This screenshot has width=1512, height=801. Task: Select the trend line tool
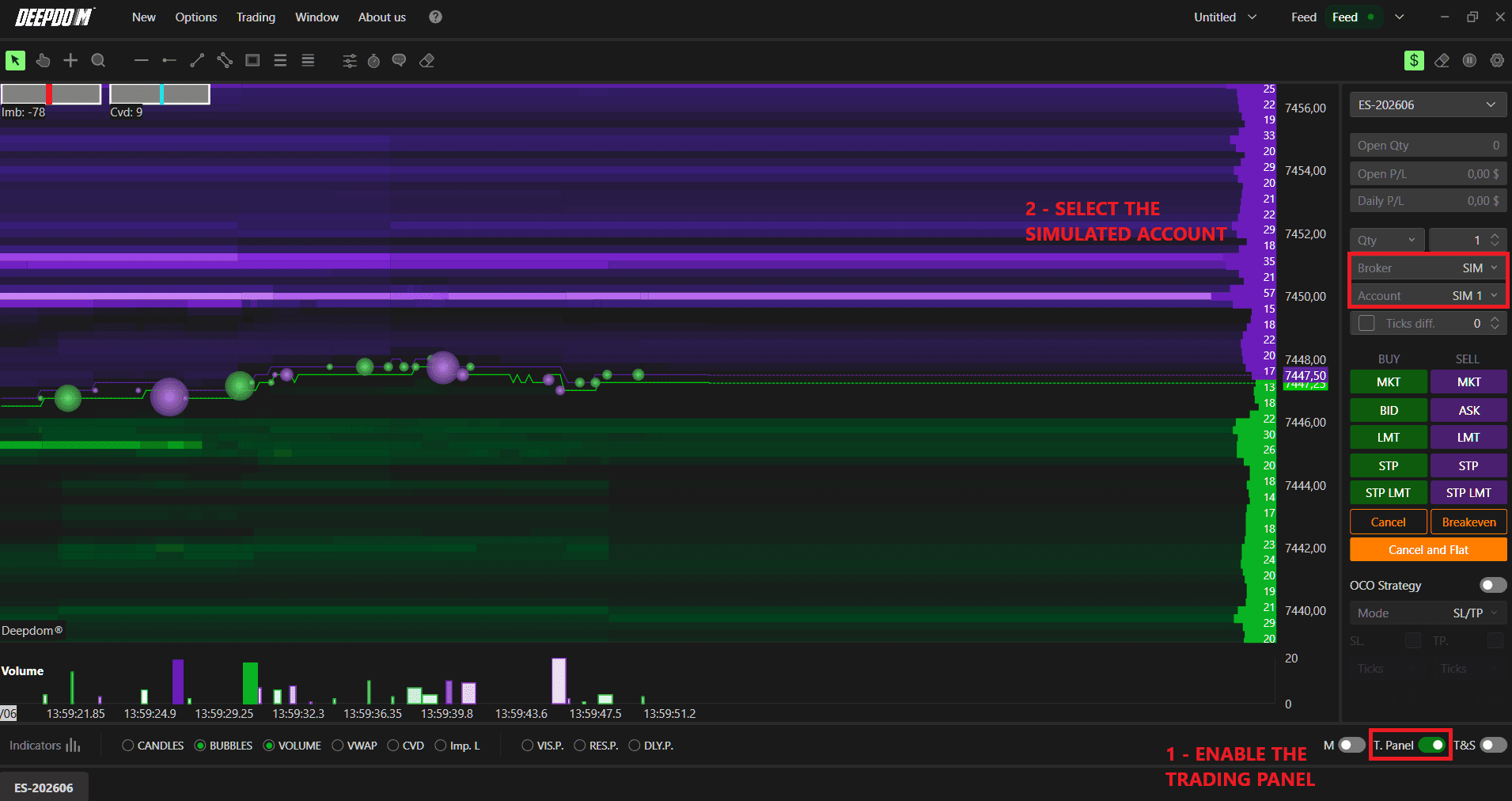pyautogui.click(x=197, y=60)
